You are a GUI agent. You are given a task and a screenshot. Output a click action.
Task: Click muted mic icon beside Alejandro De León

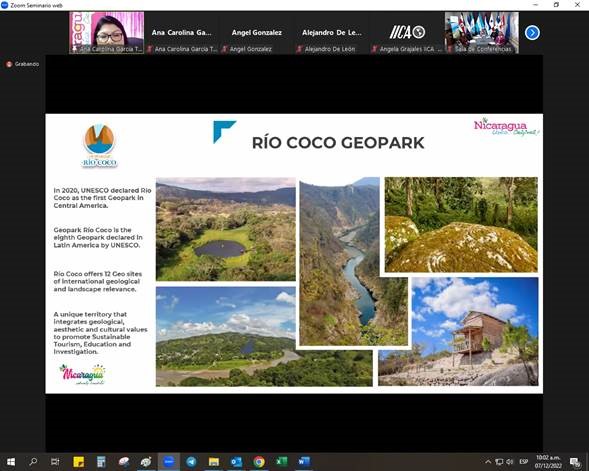(x=300, y=49)
